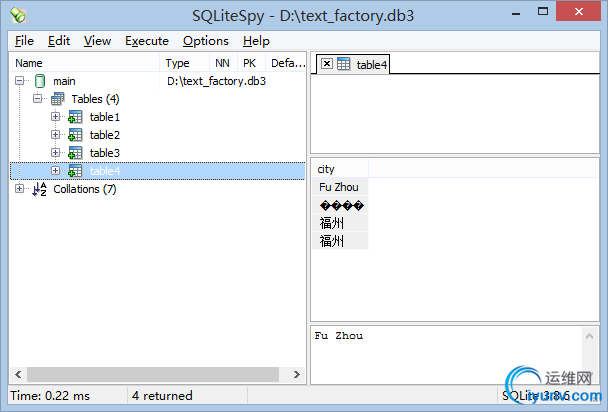The image size is (608, 412).
Task: Open the Edit menu
Action: point(59,41)
